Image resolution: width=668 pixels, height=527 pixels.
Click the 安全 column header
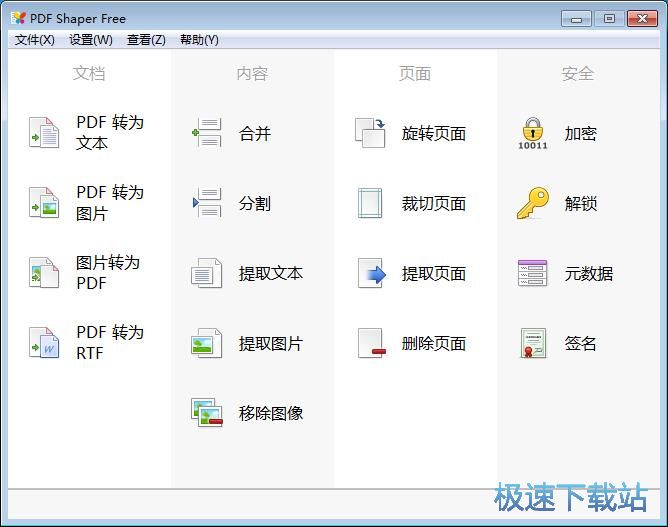pyautogui.click(x=578, y=73)
